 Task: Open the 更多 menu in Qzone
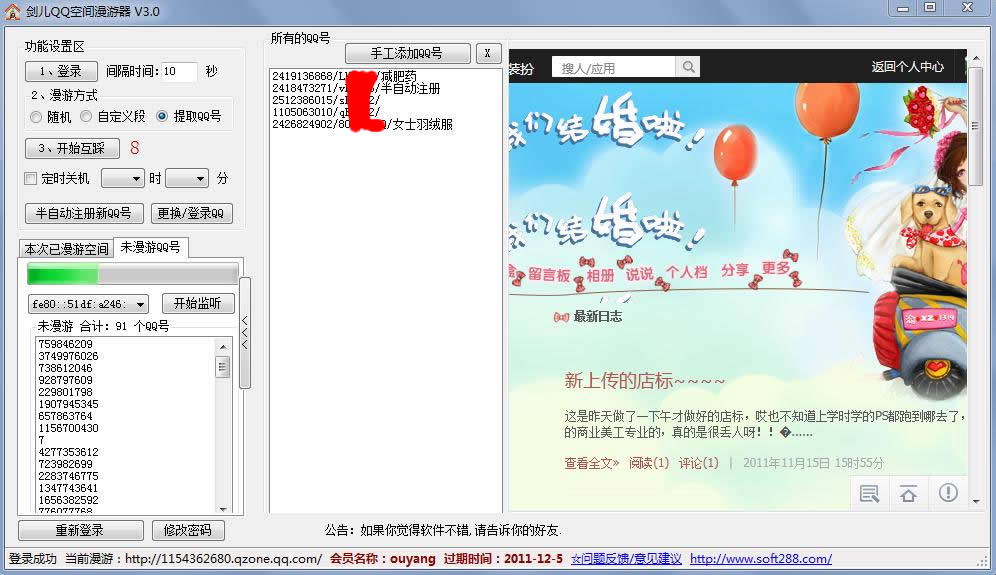[x=775, y=268]
